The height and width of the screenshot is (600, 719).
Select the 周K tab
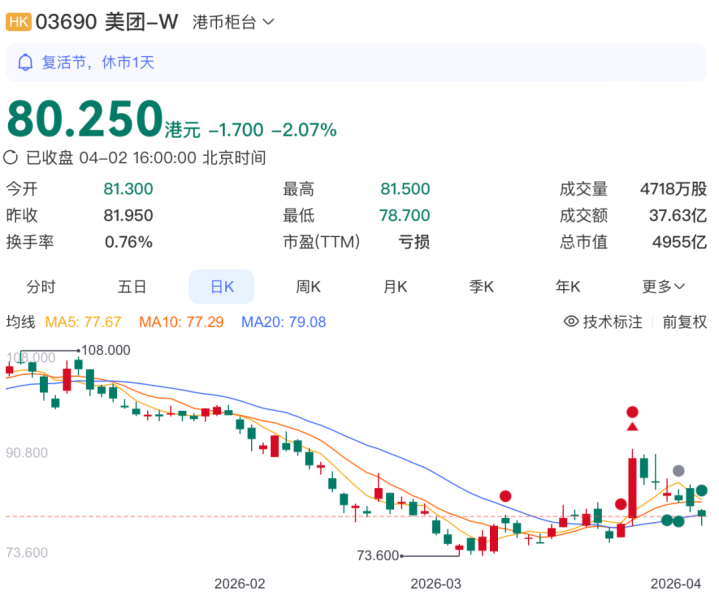308,287
